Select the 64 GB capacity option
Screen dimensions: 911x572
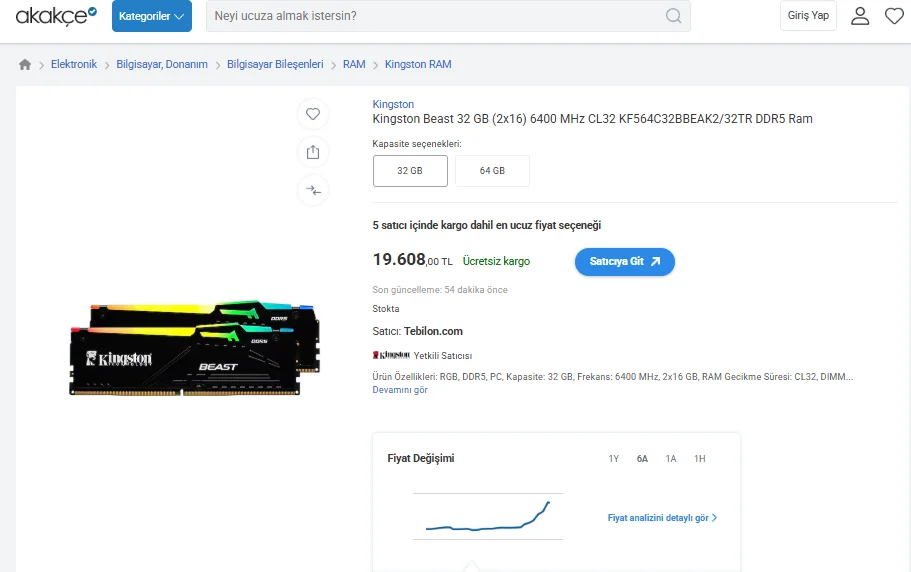tap(492, 171)
